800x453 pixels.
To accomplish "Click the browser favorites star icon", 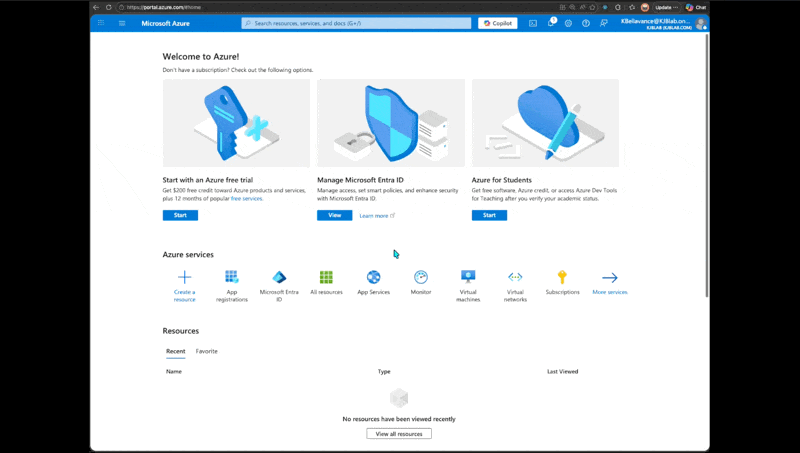I will pos(592,7).
